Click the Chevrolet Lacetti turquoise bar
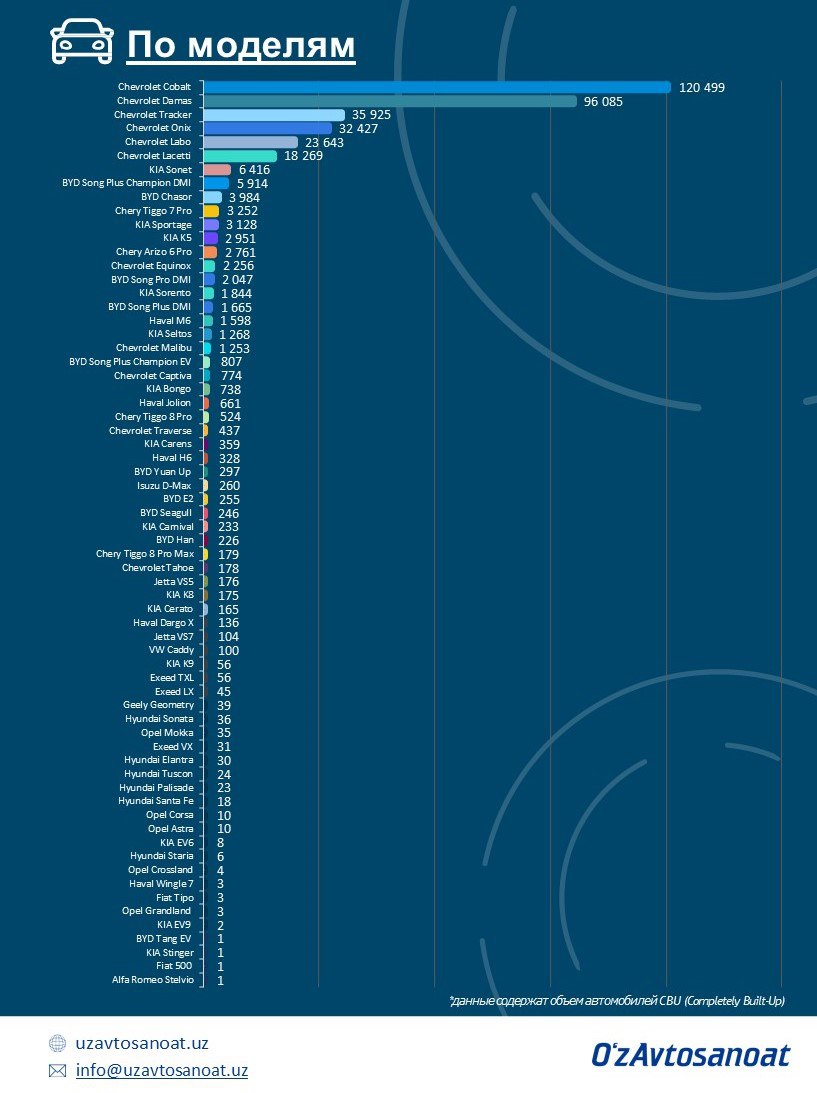This screenshot has width=817, height=1093. coord(239,156)
